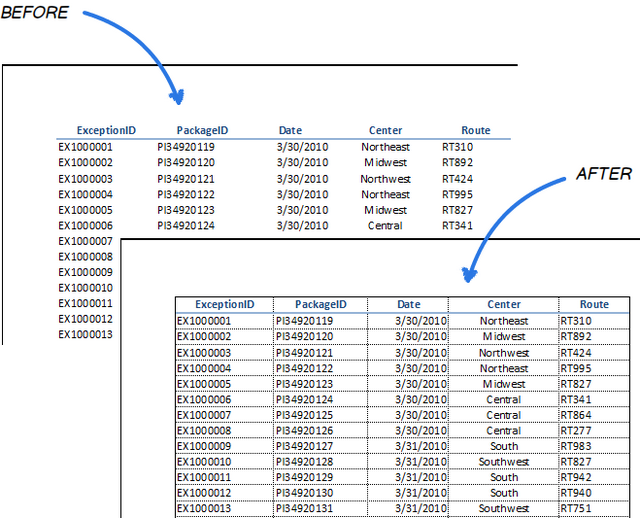The height and width of the screenshot is (518, 640).
Task: Select the Date header in the AFTER table
Action: (409, 305)
